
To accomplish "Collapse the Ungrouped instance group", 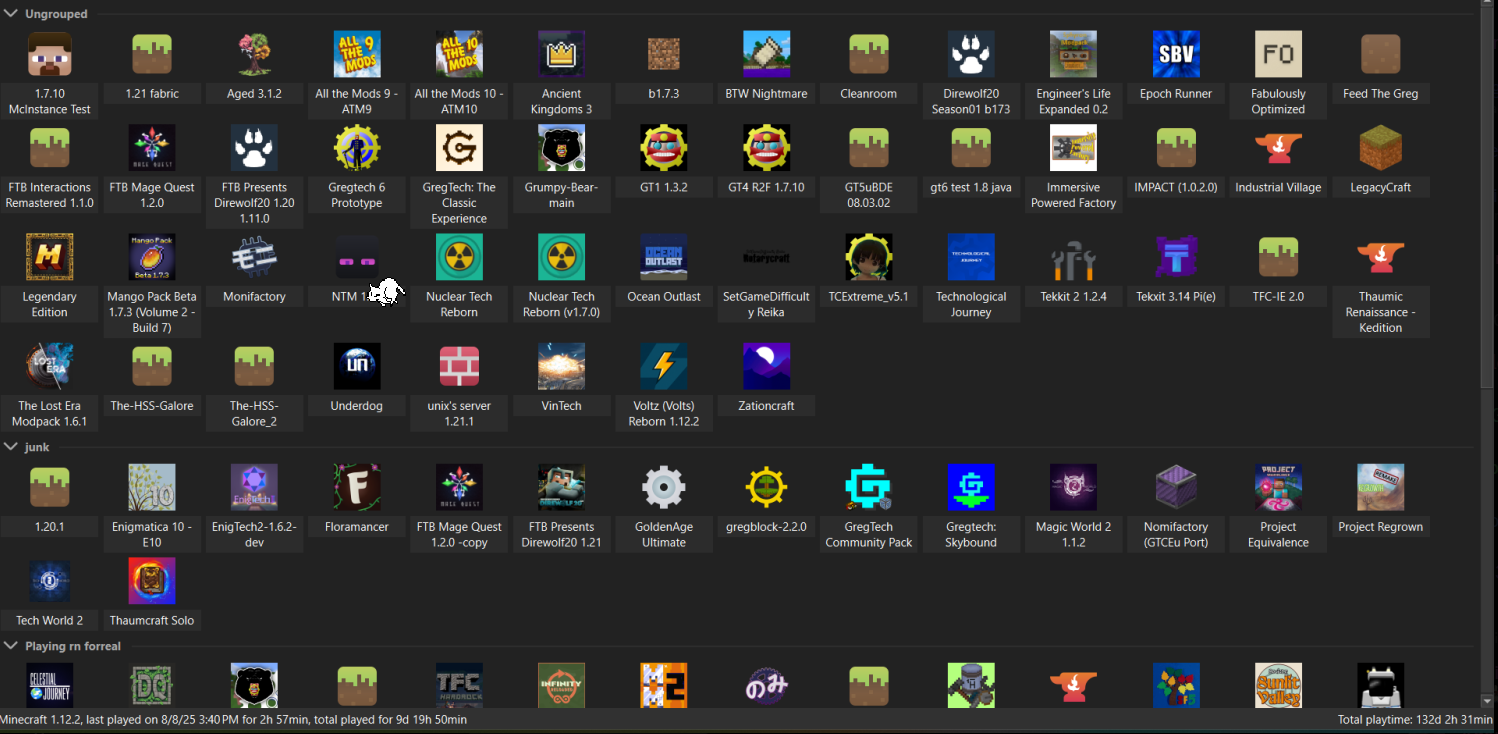I will pos(11,14).
